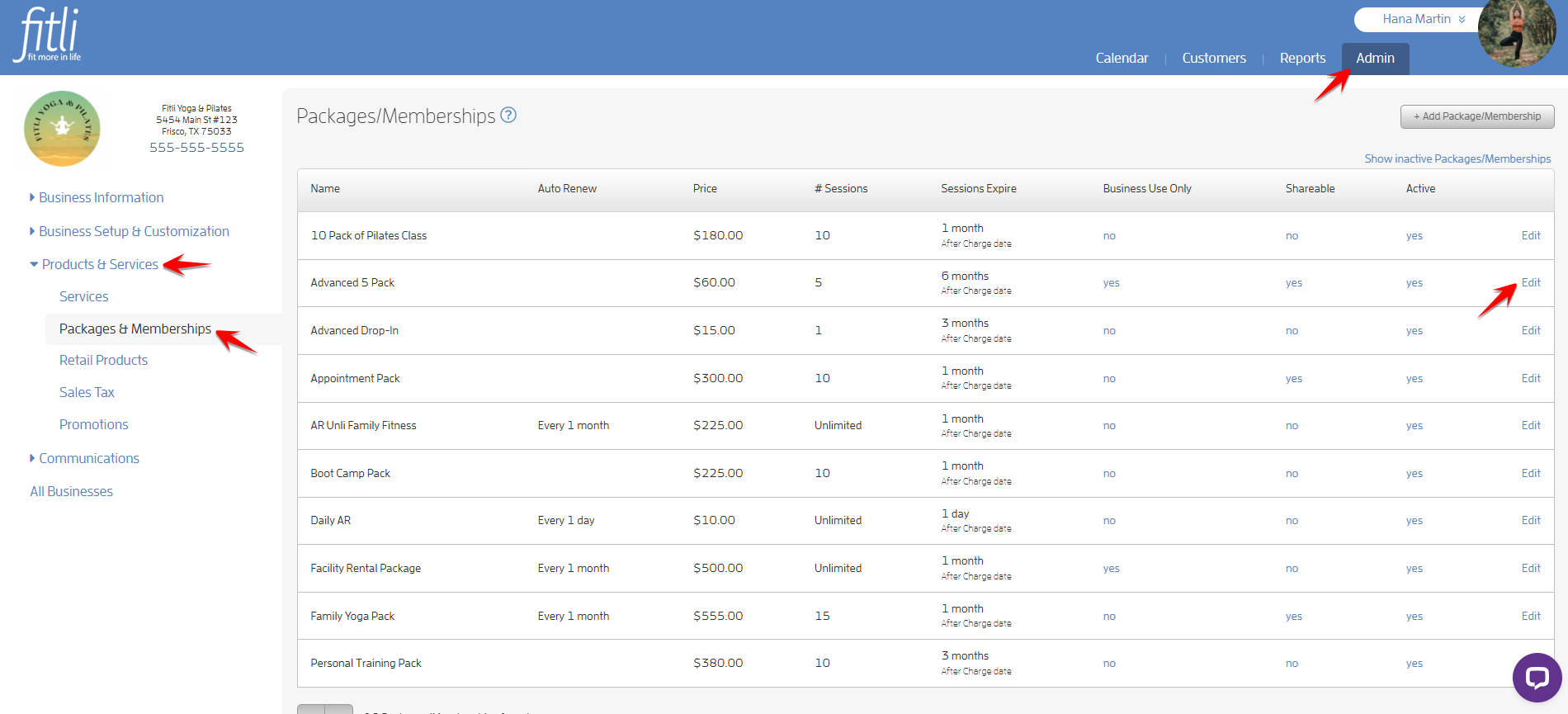The image size is (1568, 714).
Task: Edit the Appointment Pack
Action: click(1531, 378)
